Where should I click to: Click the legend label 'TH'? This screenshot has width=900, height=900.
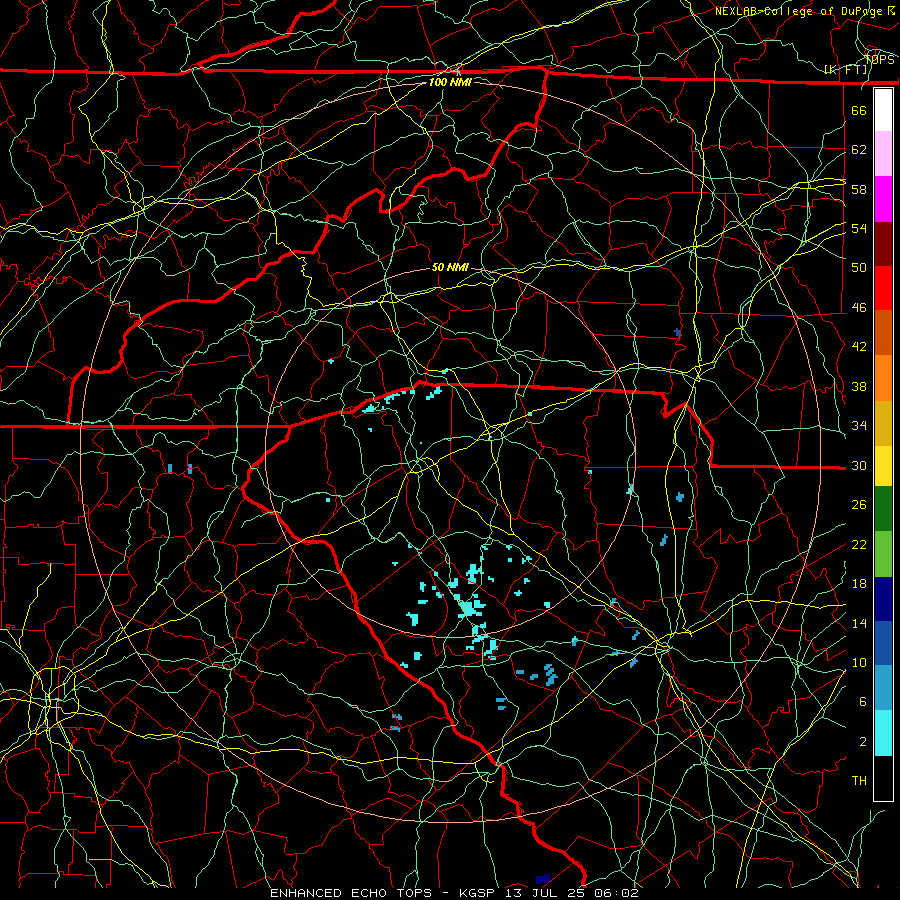859,781
